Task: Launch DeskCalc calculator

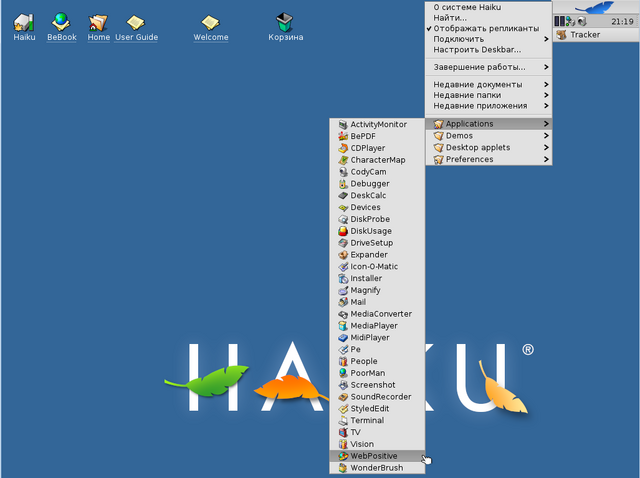Action: point(377,196)
